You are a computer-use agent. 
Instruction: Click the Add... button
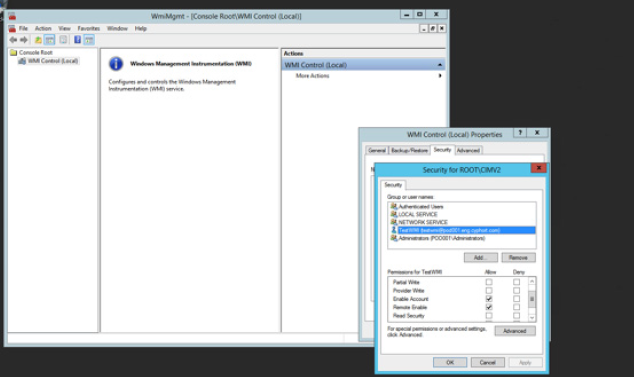click(x=481, y=258)
